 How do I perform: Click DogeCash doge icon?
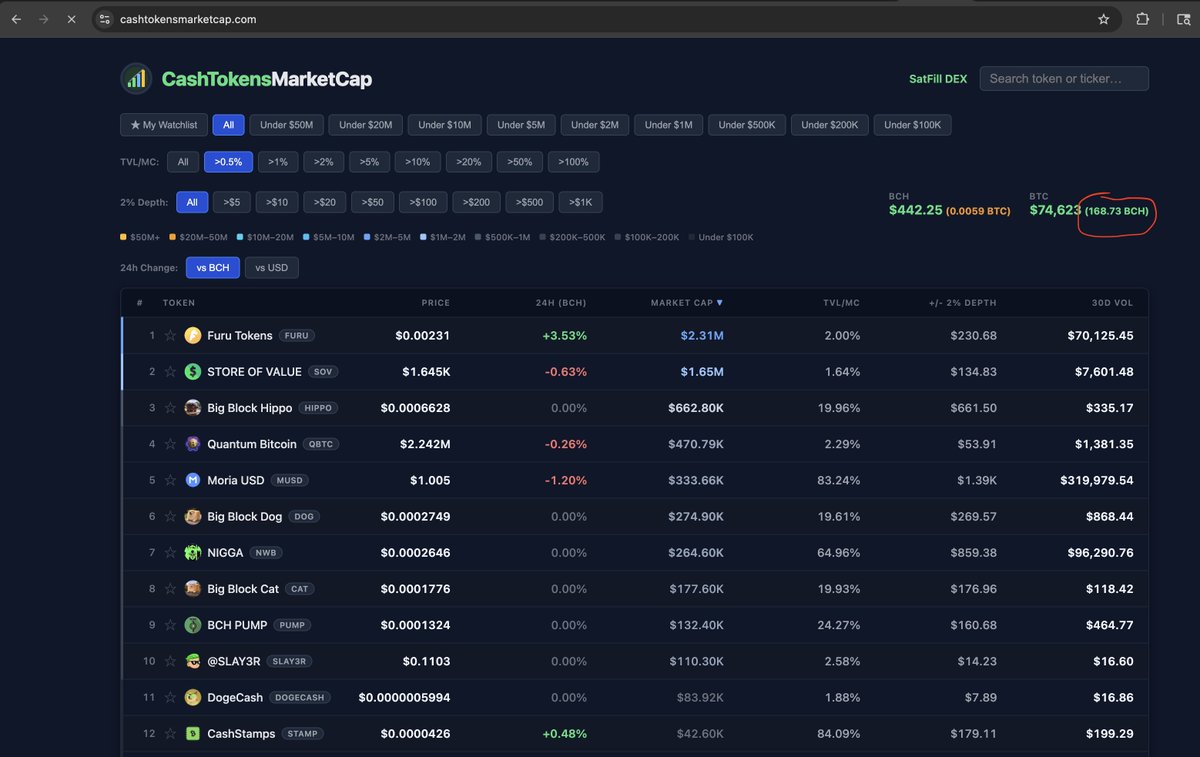[x=193, y=698]
